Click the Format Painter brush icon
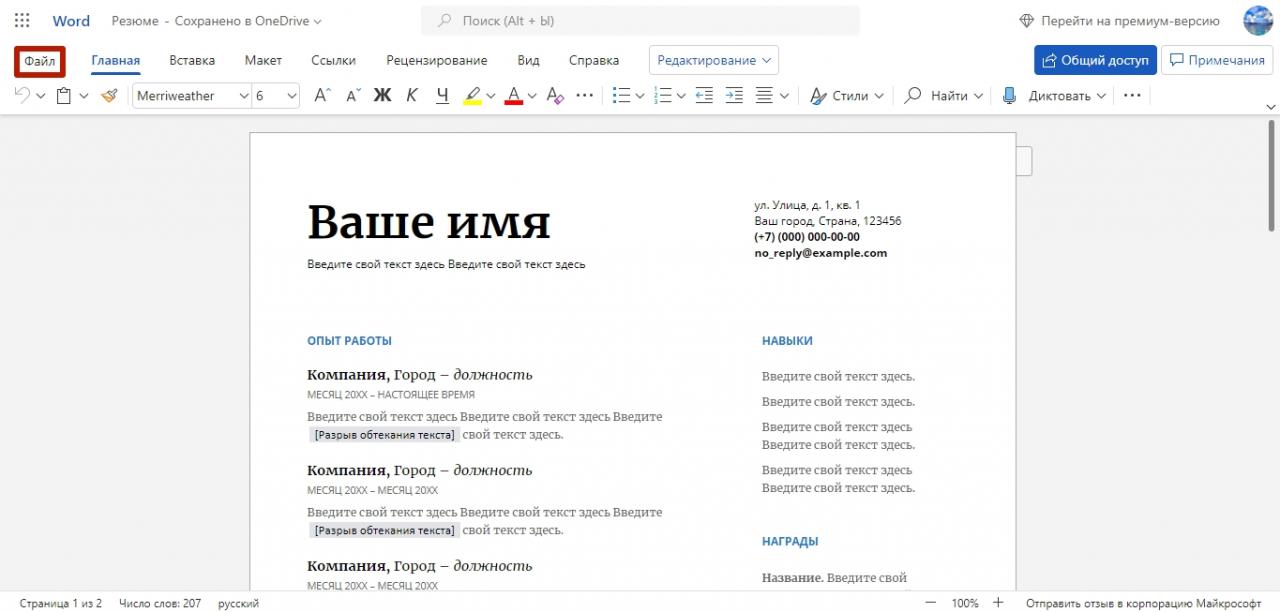This screenshot has width=1280, height=612. [x=109, y=96]
